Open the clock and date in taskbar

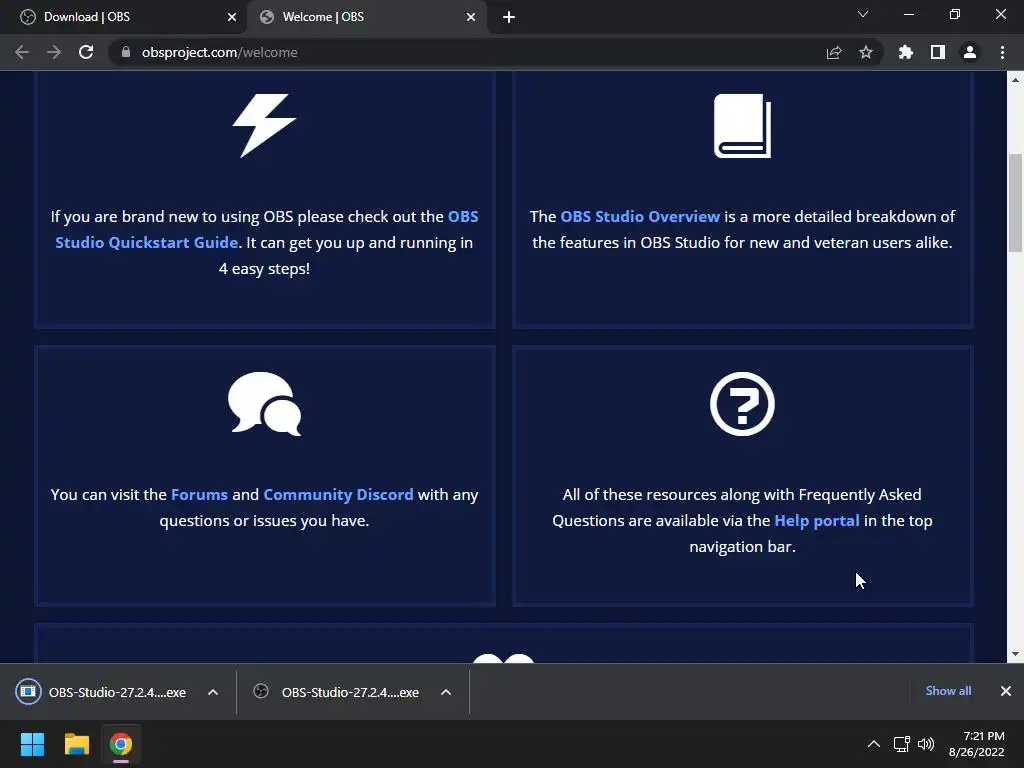pyautogui.click(x=976, y=744)
